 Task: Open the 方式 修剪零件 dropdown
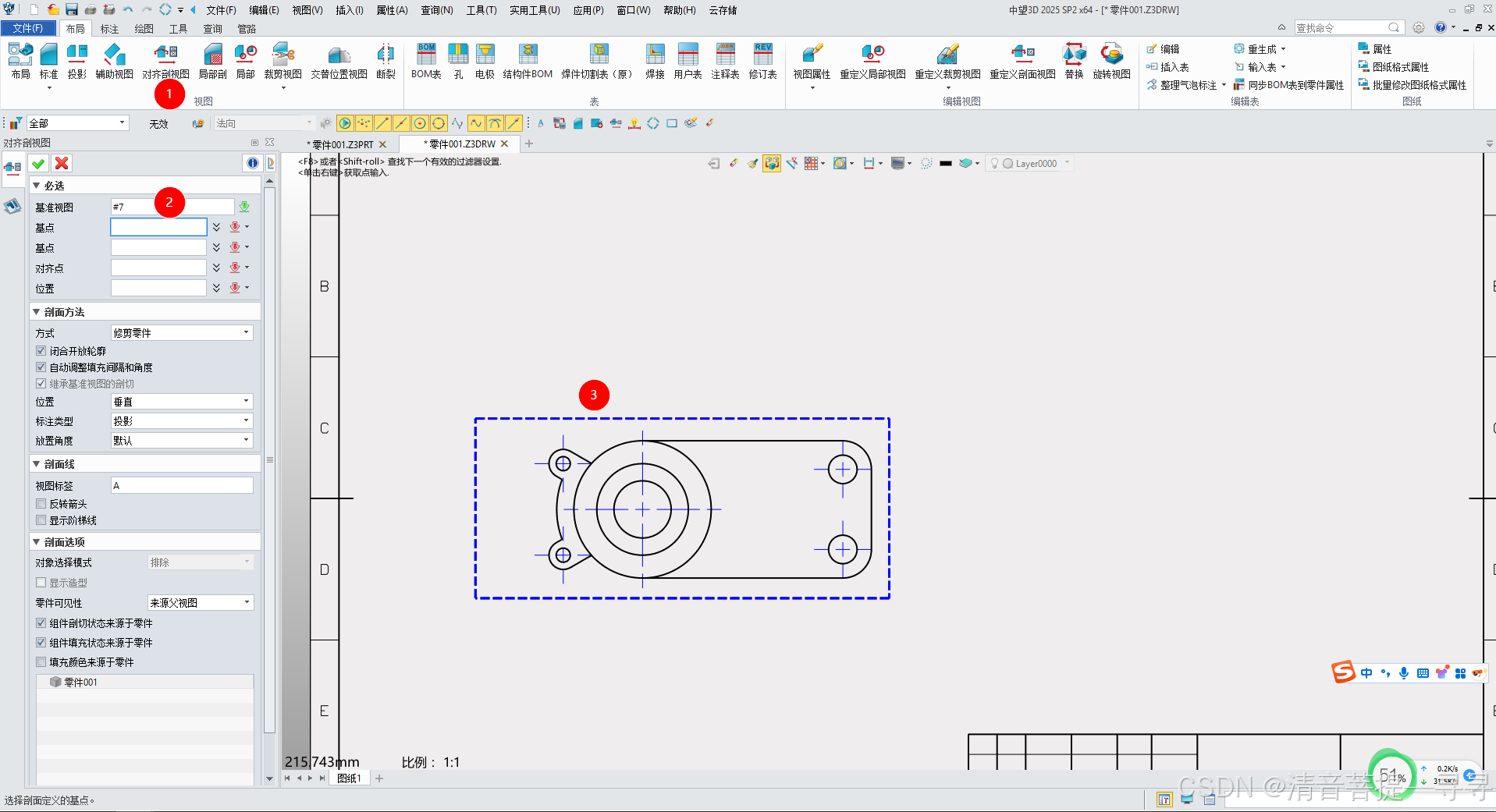click(182, 333)
